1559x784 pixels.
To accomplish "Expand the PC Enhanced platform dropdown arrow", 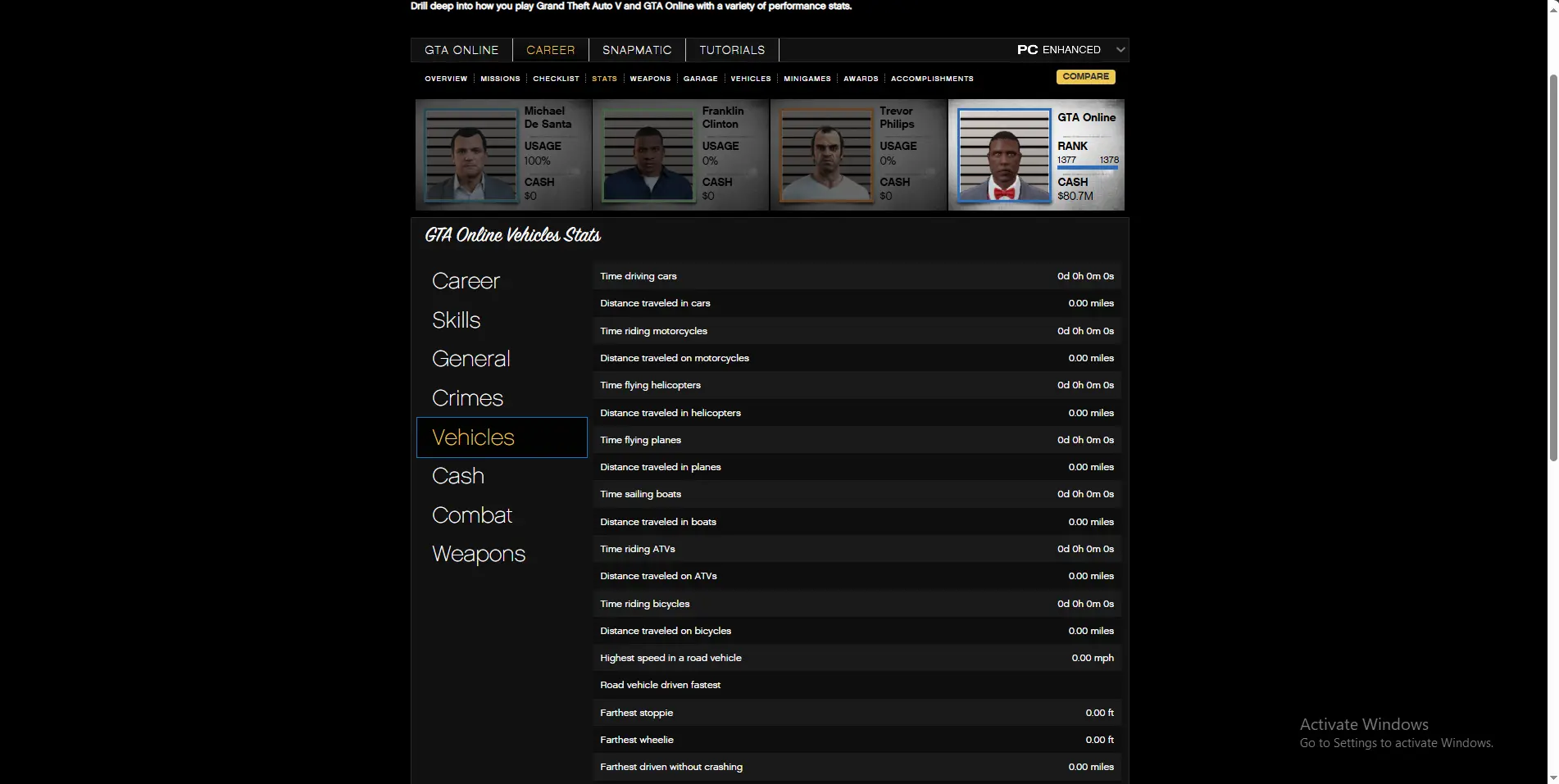I will (x=1120, y=50).
